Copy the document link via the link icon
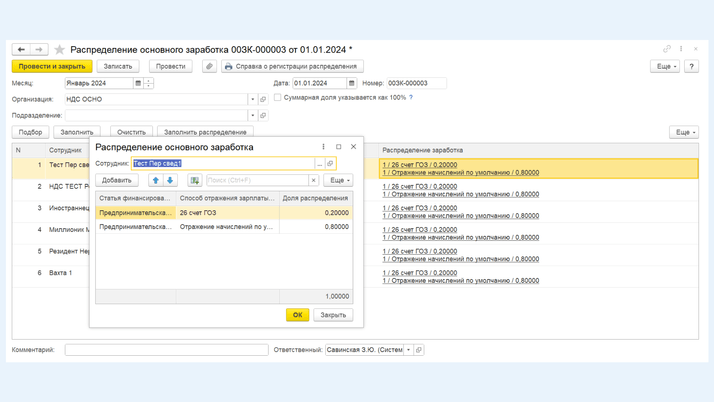This screenshot has width=714, height=402. tap(667, 49)
